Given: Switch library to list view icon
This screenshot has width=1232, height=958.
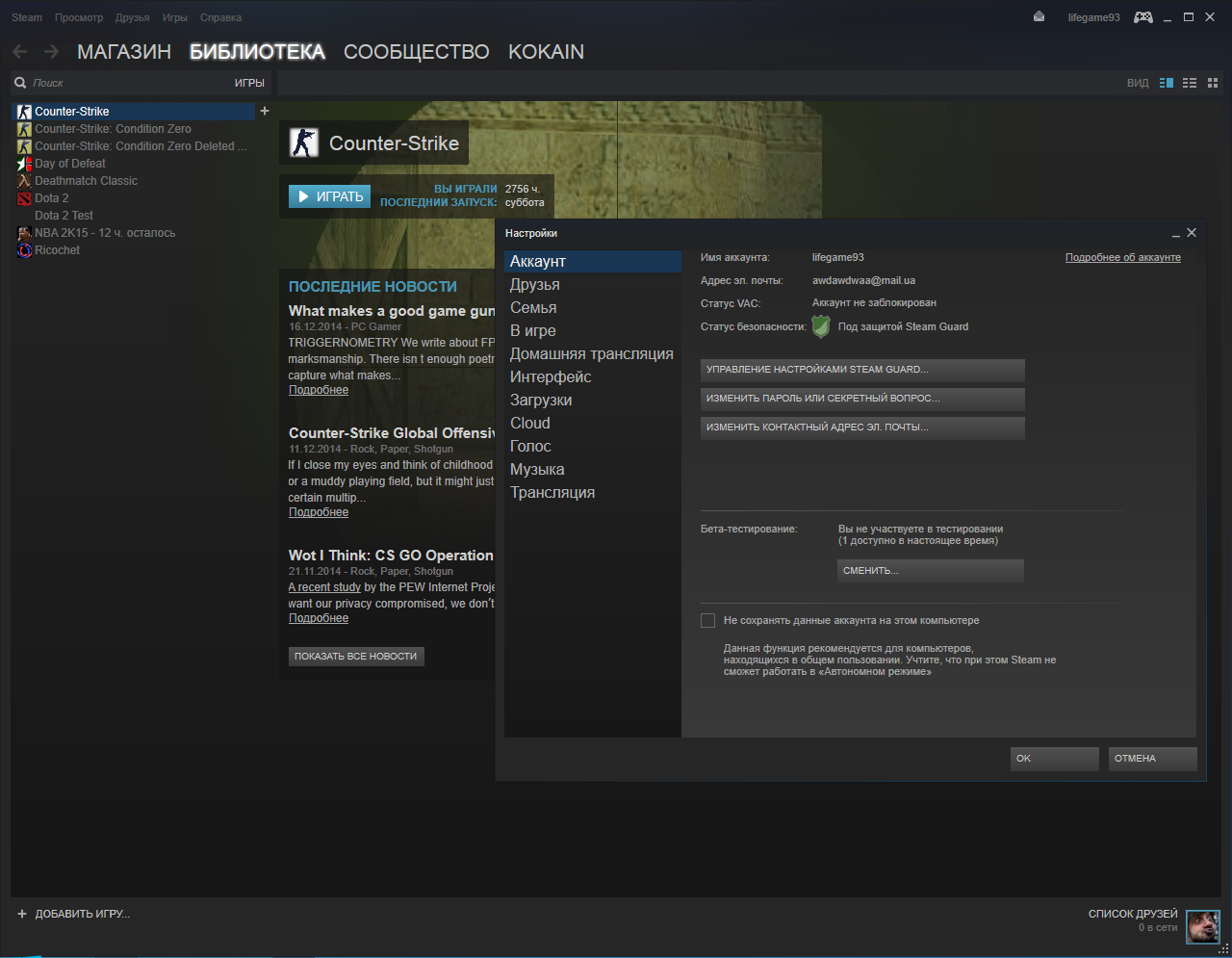Looking at the screenshot, I should [1190, 83].
